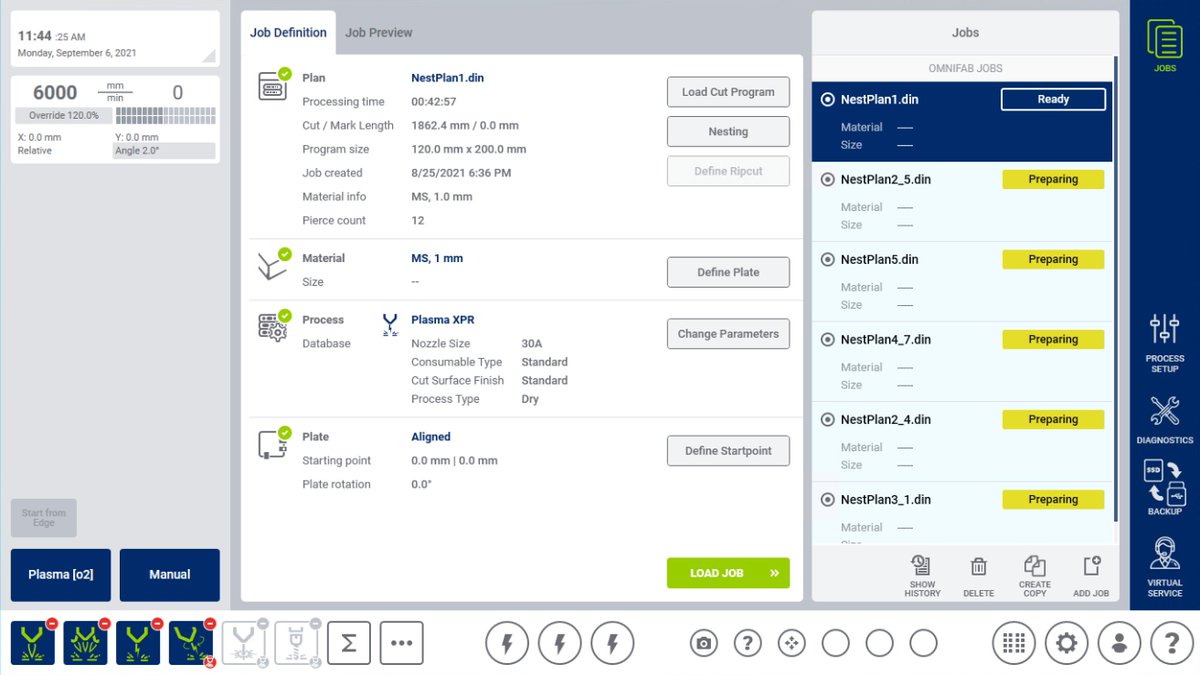1200x675 pixels.
Task: Open the Backup SSD/USB function
Action: click(x=1165, y=487)
